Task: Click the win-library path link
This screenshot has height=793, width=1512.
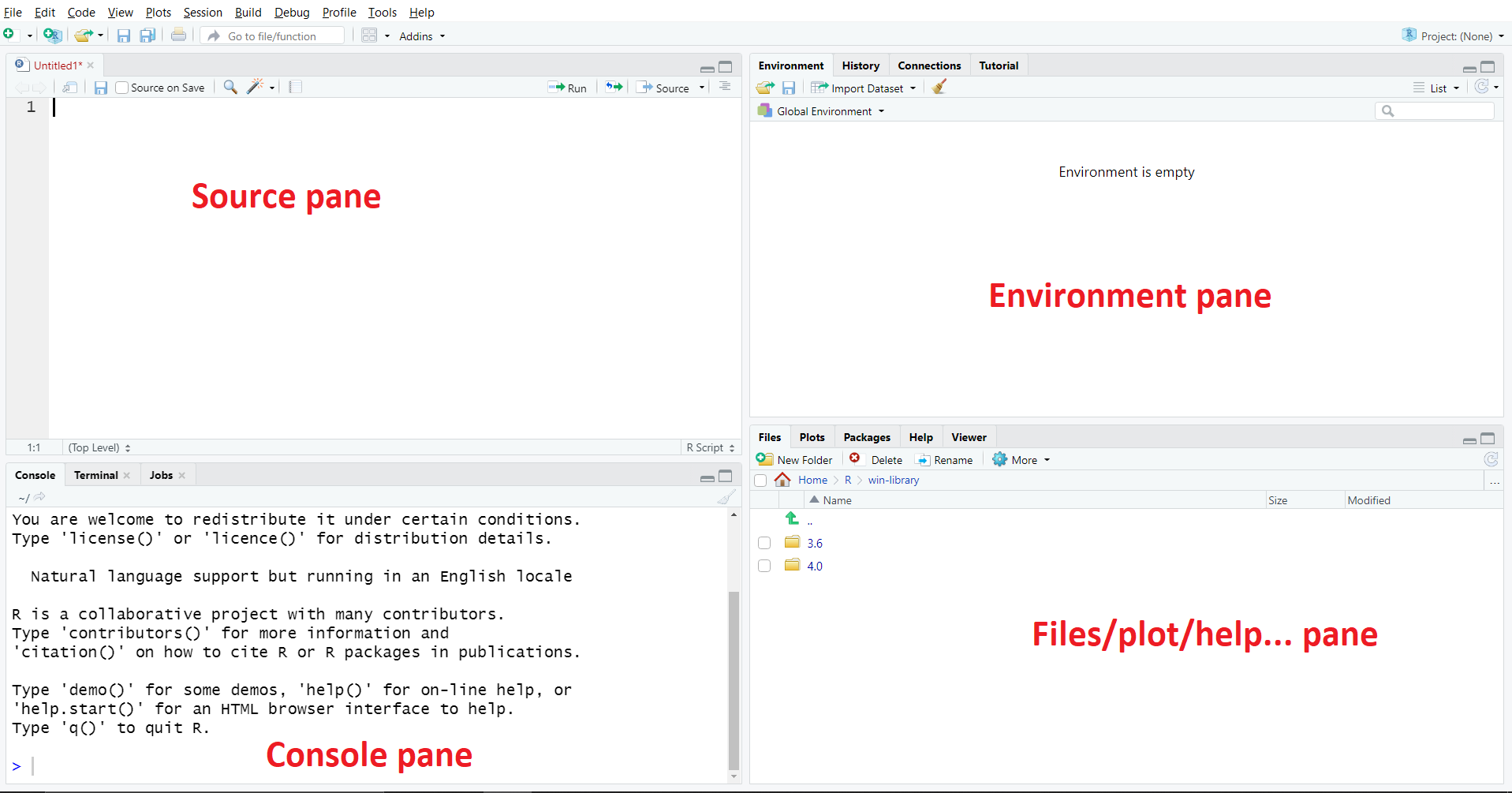Action: click(893, 480)
